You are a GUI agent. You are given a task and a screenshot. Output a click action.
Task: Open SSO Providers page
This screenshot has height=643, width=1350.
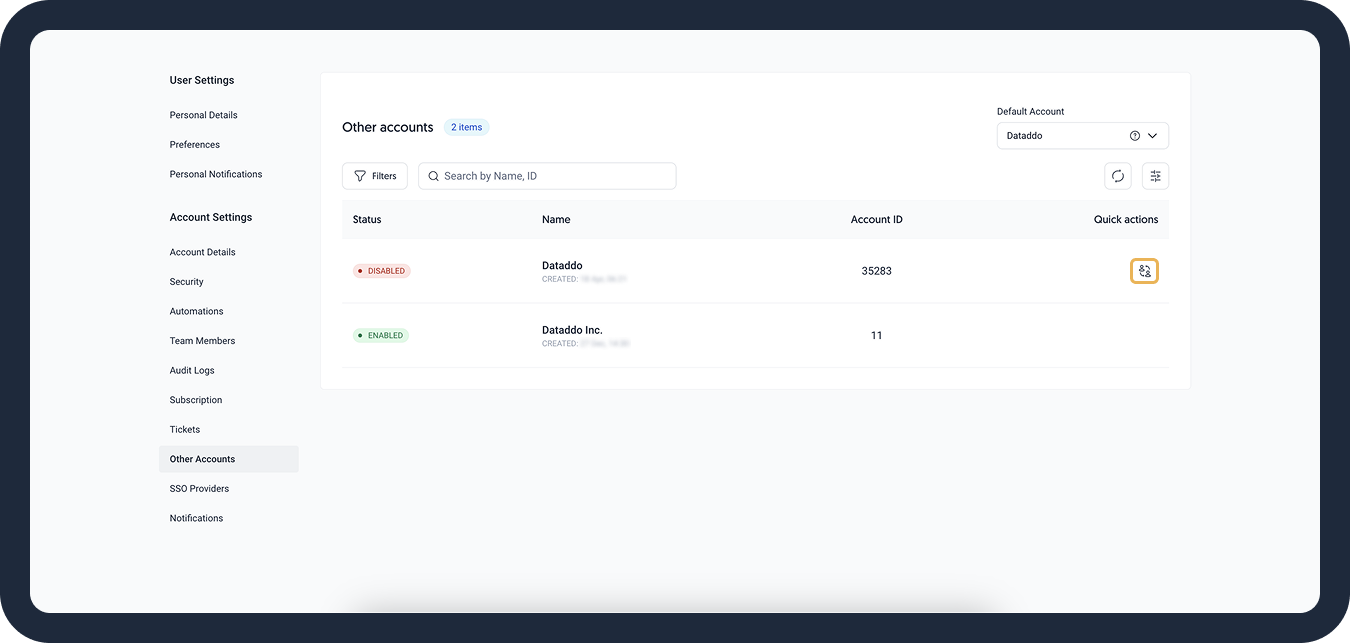tap(200, 489)
